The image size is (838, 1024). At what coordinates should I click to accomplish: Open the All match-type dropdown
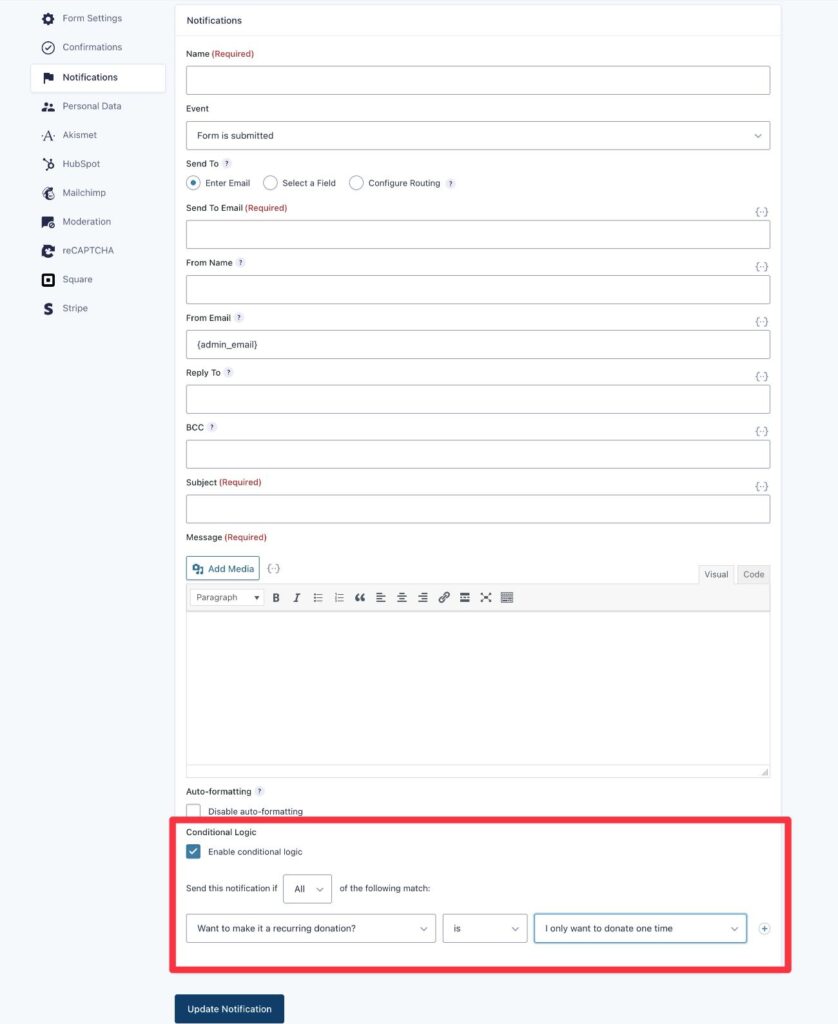point(307,889)
